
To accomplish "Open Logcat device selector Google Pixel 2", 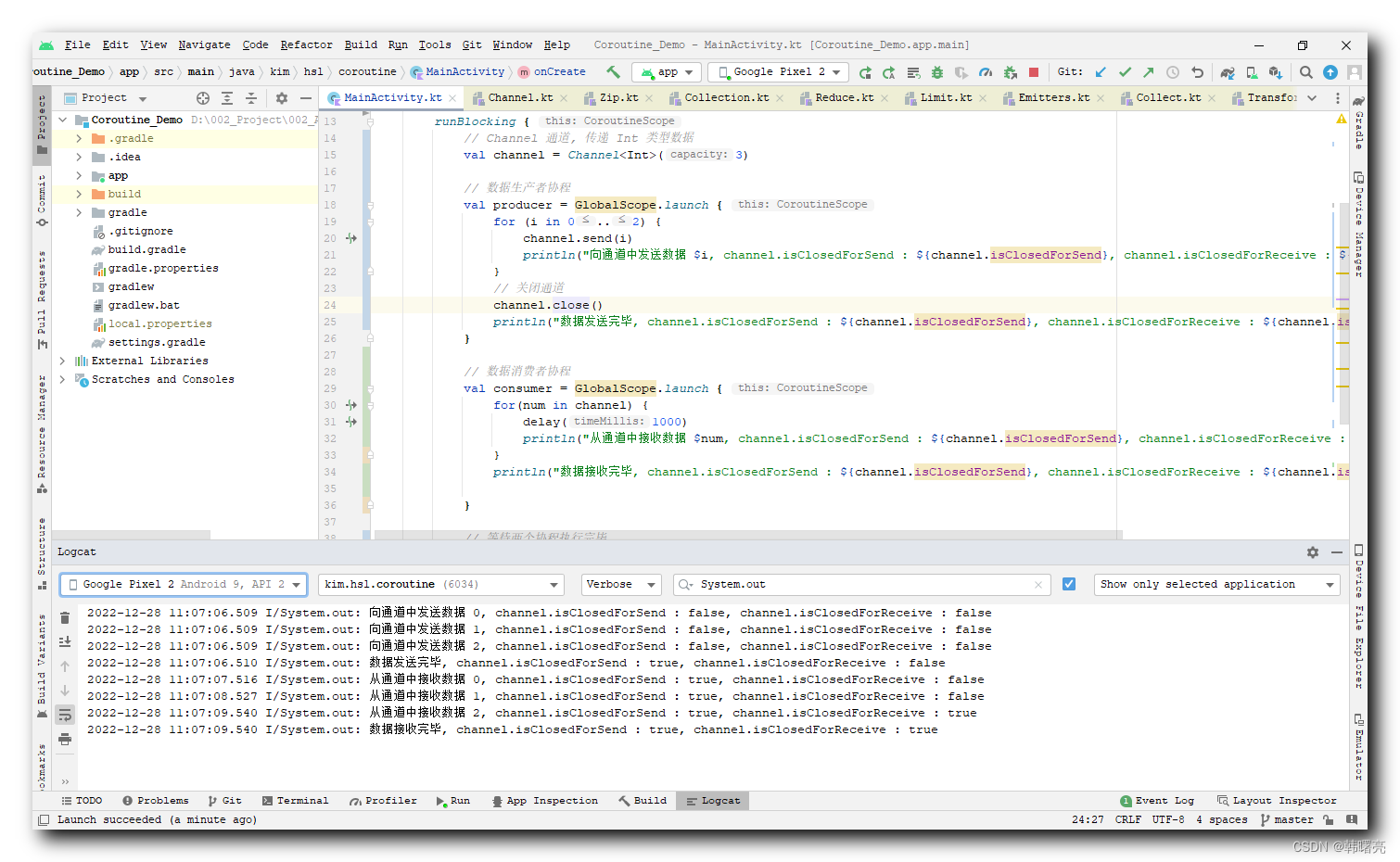I will (x=184, y=584).
